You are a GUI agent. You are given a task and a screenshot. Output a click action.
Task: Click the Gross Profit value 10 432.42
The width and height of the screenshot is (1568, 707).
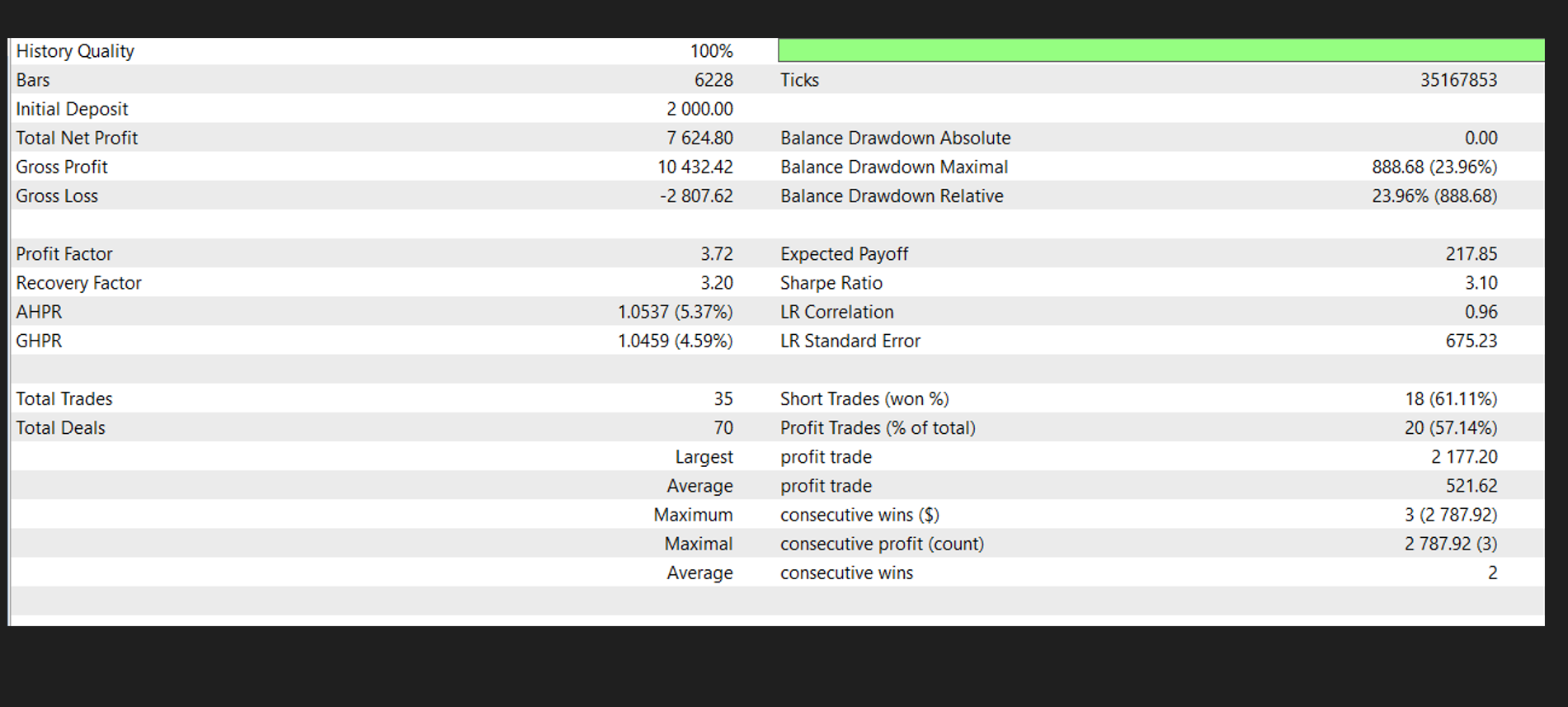coord(695,167)
